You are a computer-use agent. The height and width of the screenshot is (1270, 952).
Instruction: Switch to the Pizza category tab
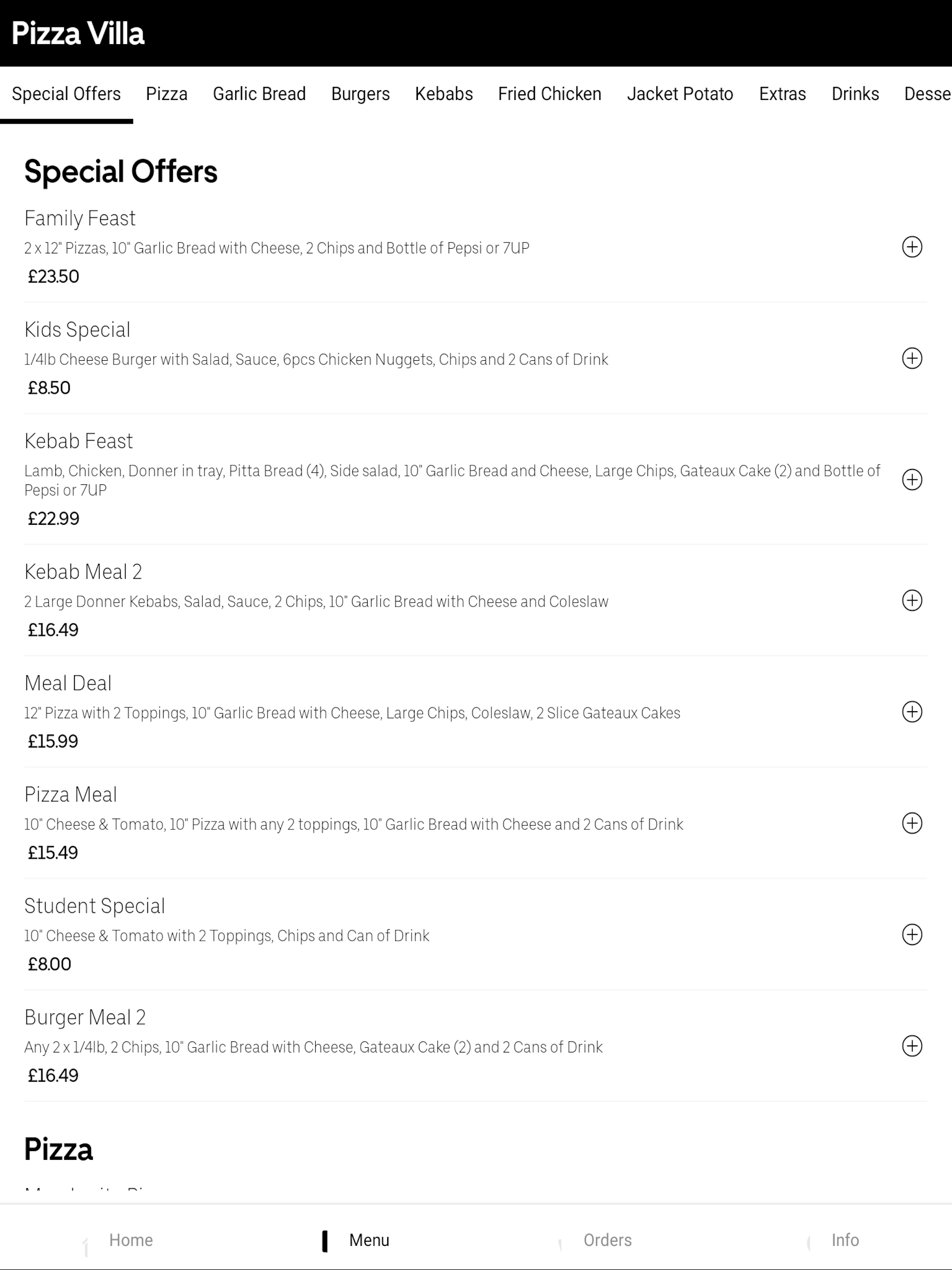point(166,93)
